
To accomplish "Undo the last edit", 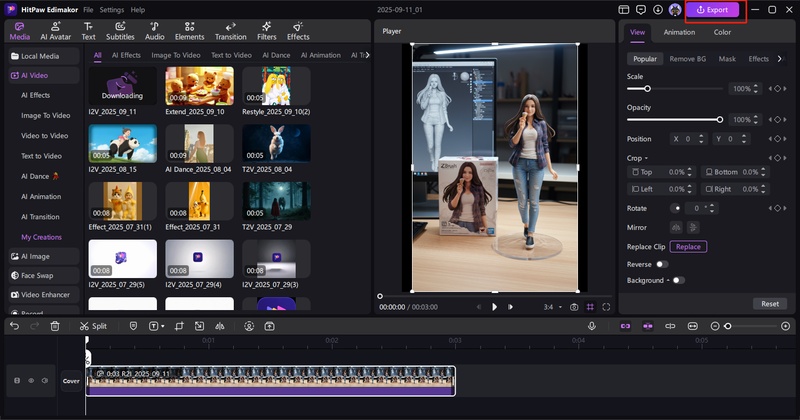I will 14,326.
